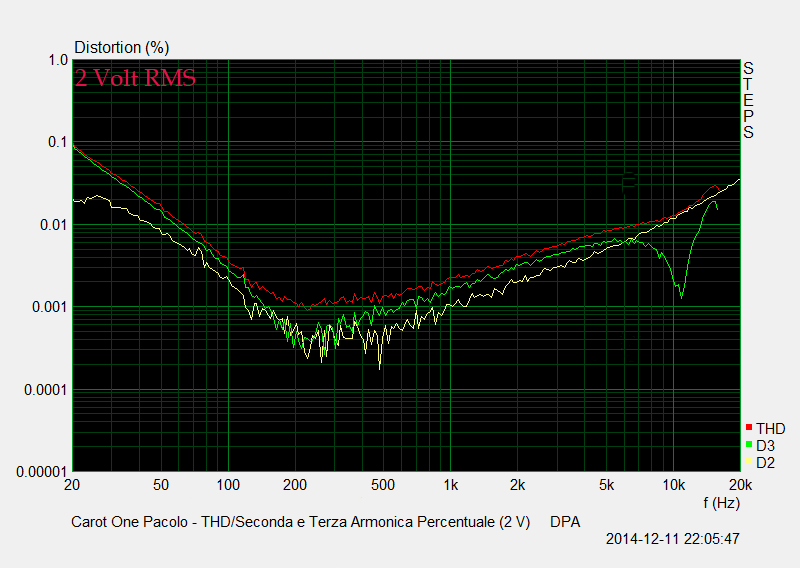This screenshot has height=568, width=800.
Task: Click the yellow D2 legend swatch
Action: click(x=749, y=462)
